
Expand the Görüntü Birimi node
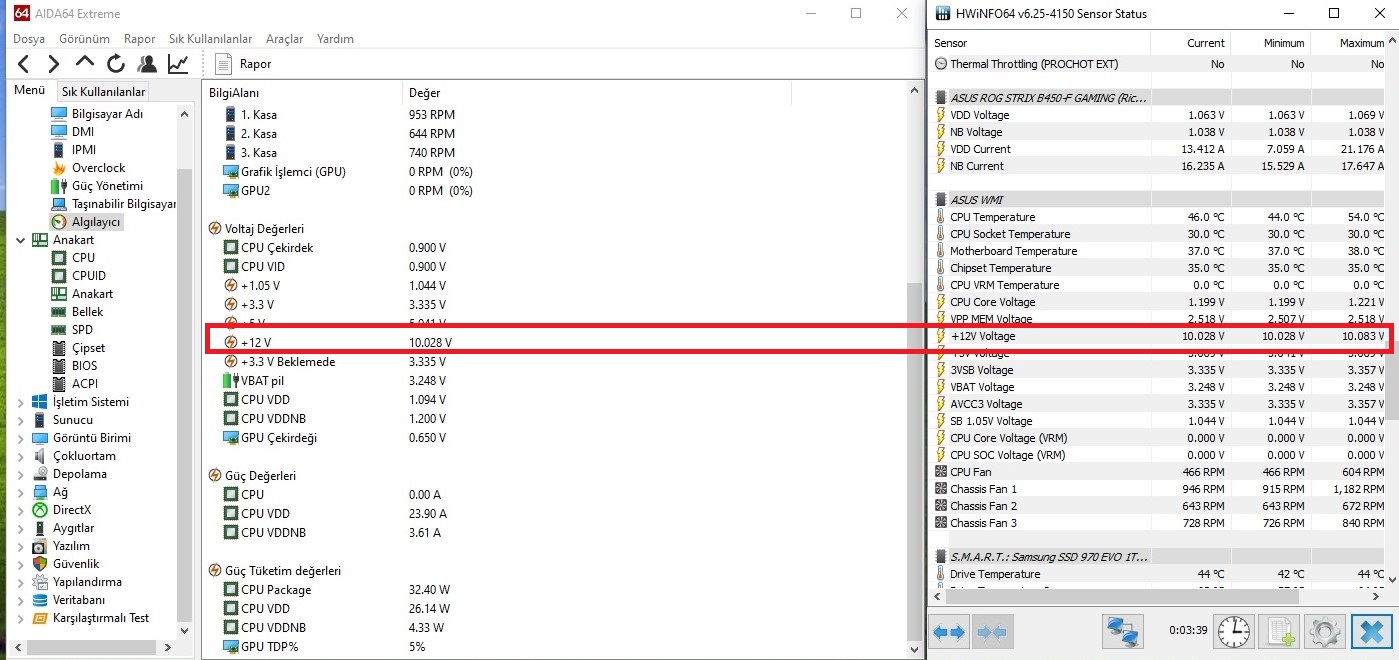[x=21, y=438]
